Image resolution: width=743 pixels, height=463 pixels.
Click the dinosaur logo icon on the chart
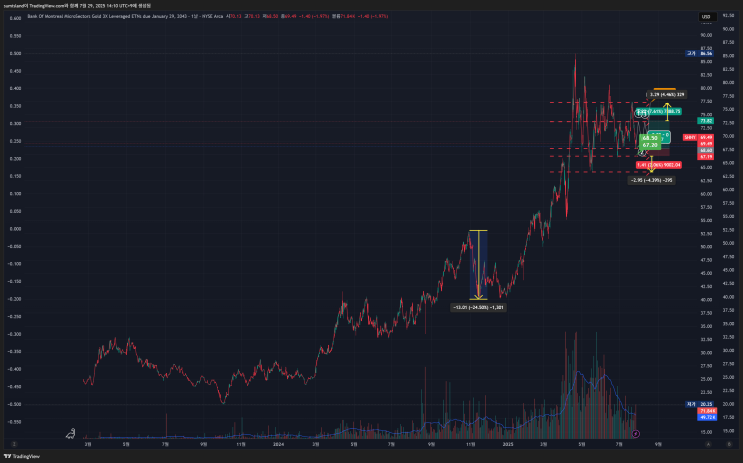[x=71, y=433]
